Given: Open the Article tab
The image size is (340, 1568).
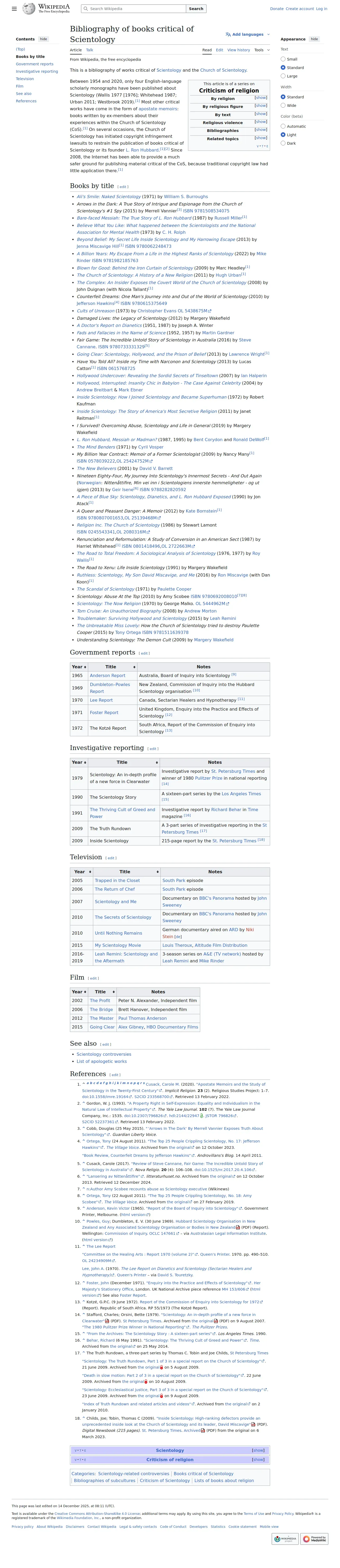Looking at the screenshot, I should tap(75, 50).
